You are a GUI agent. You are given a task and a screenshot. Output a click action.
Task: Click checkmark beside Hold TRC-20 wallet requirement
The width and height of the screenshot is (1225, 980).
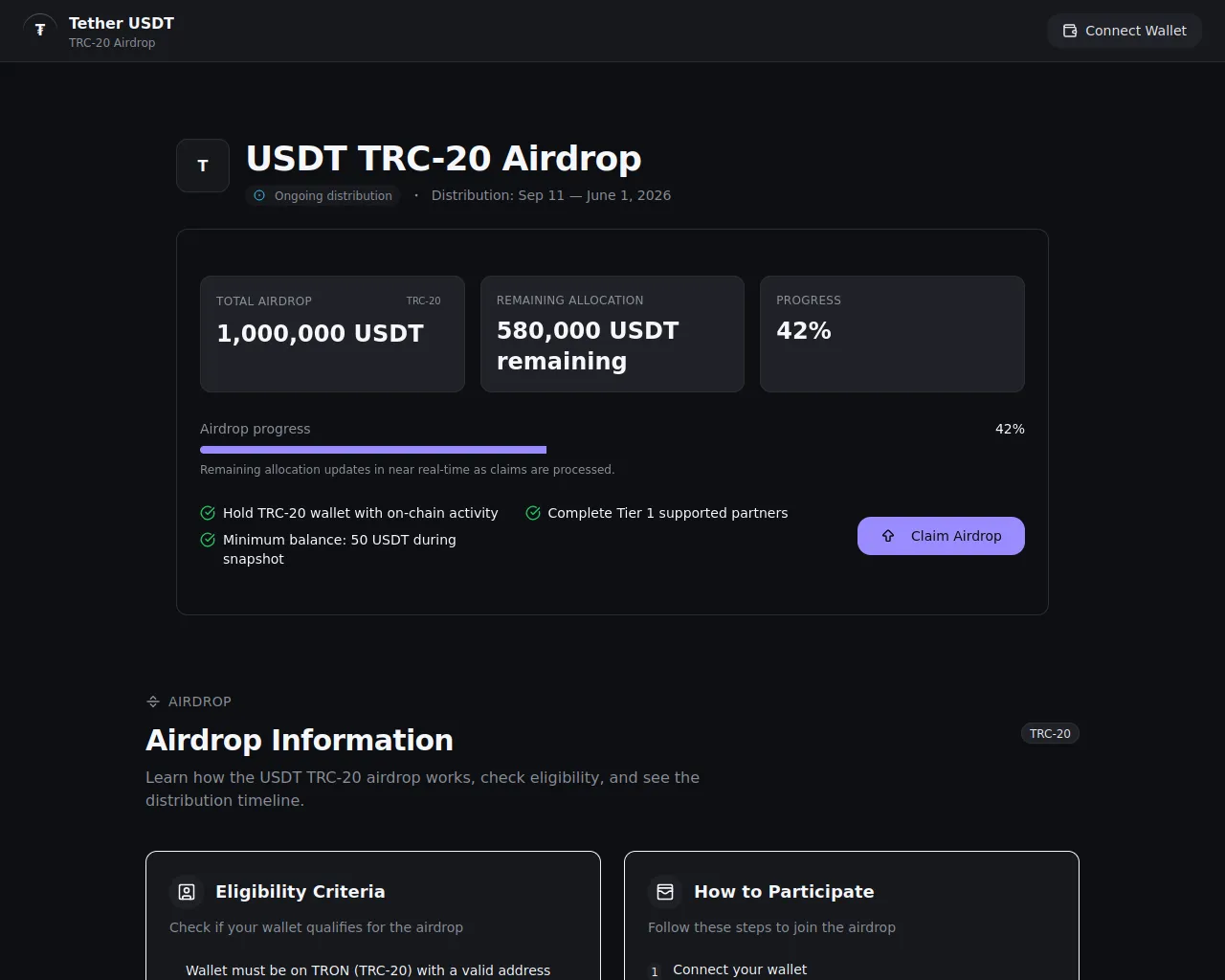pos(208,513)
